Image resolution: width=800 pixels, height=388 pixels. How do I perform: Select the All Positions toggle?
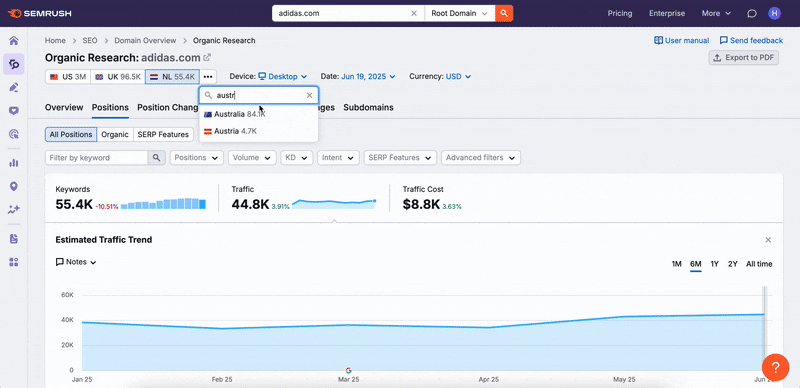[x=71, y=135]
